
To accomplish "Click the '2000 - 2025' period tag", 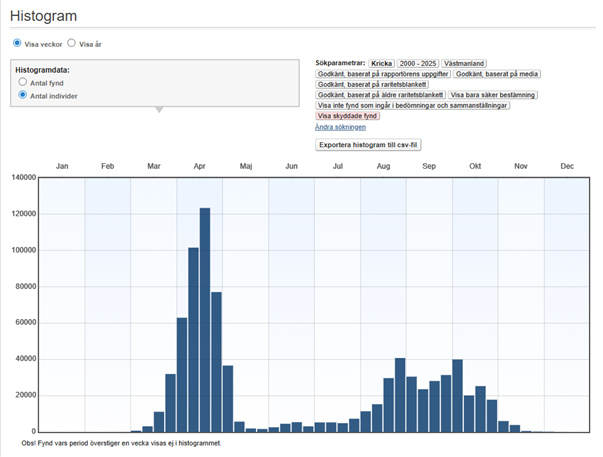I will [418, 63].
